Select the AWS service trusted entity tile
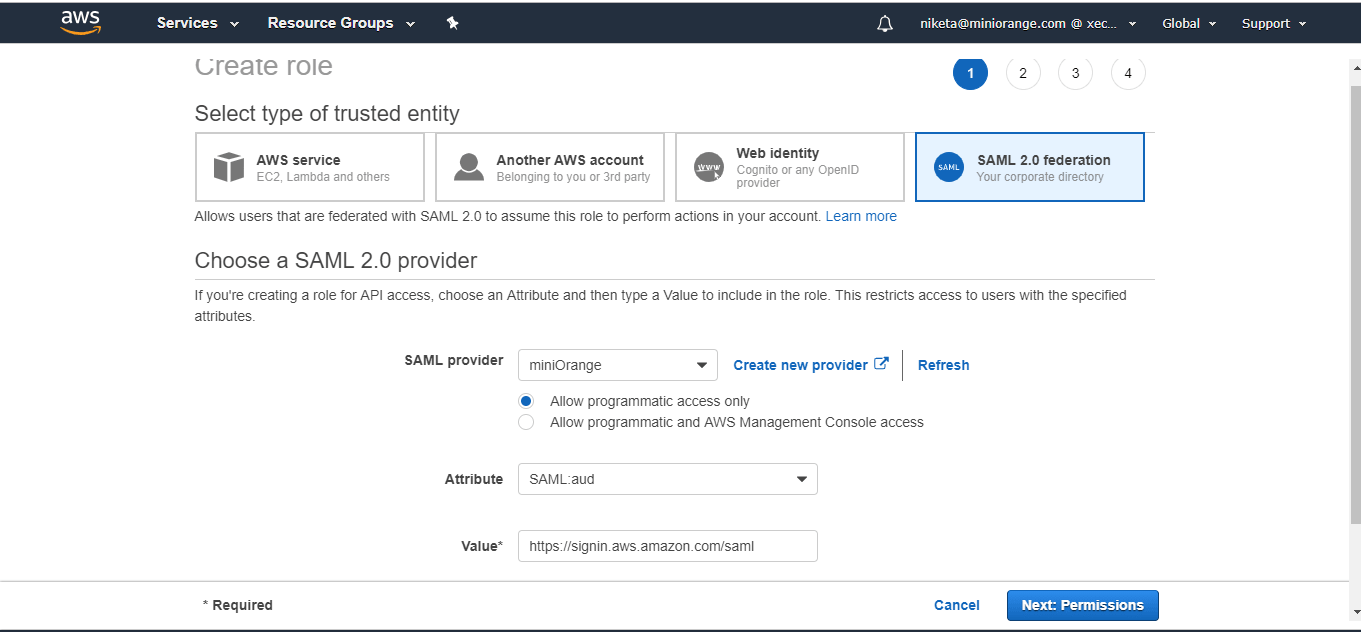 tap(309, 167)
